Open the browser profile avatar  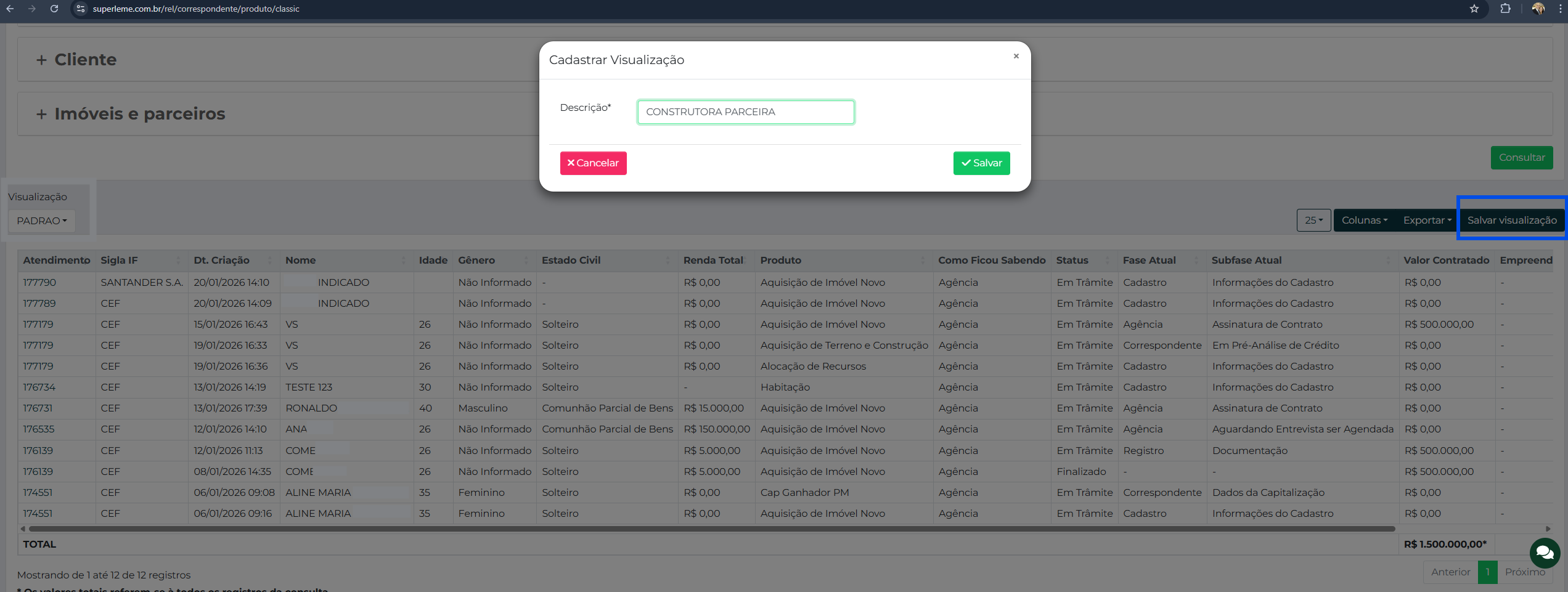[1538, 9]
